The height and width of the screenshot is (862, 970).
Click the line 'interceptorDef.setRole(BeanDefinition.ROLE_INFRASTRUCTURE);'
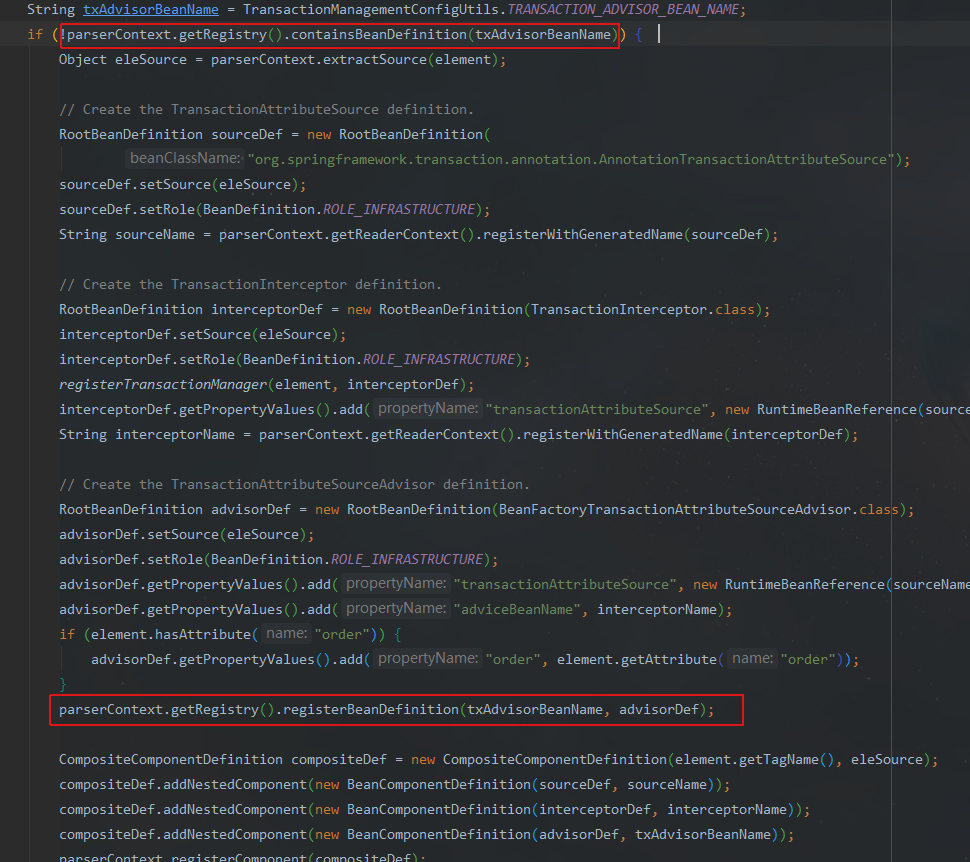pos(294,360)
